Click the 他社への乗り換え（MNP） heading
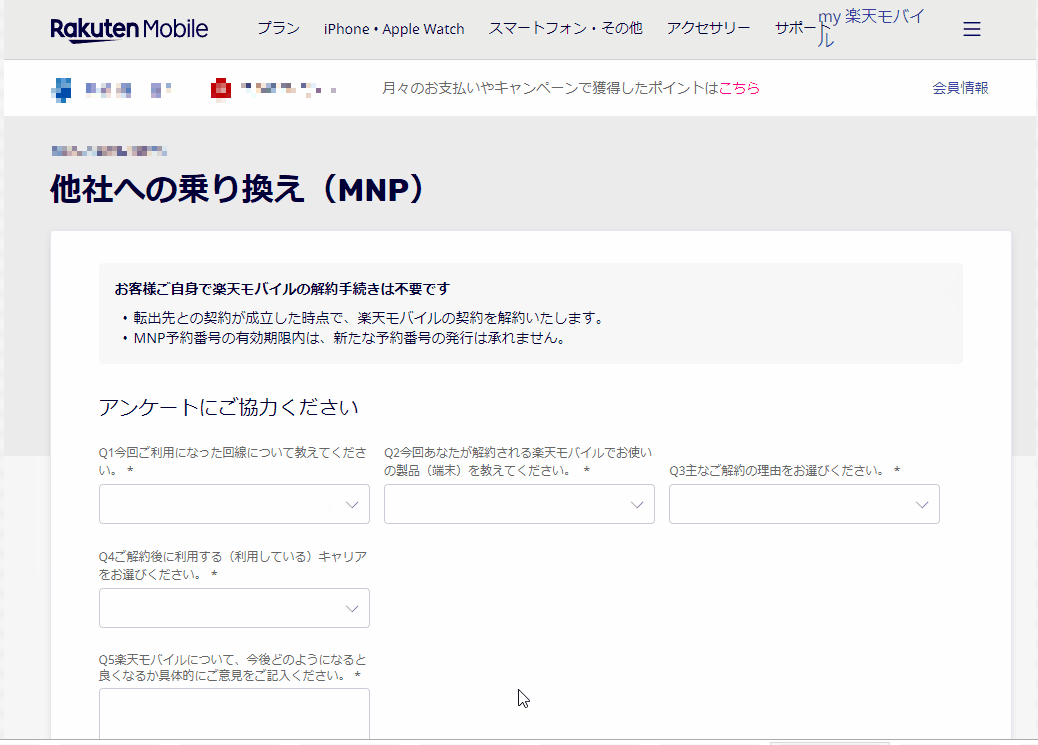Screen dimensions: 1038x745 236,189
